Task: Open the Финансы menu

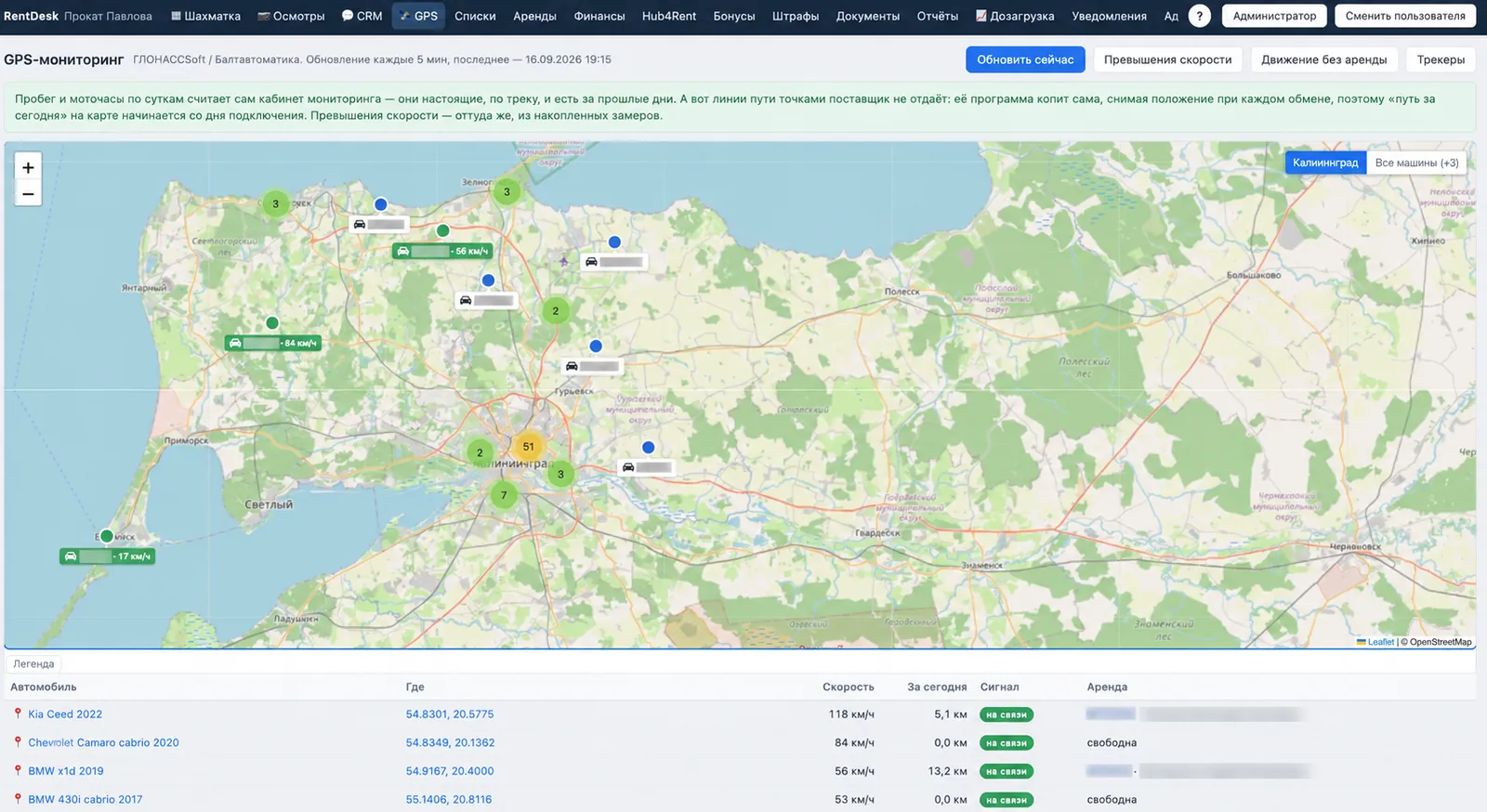Action: 599,16
